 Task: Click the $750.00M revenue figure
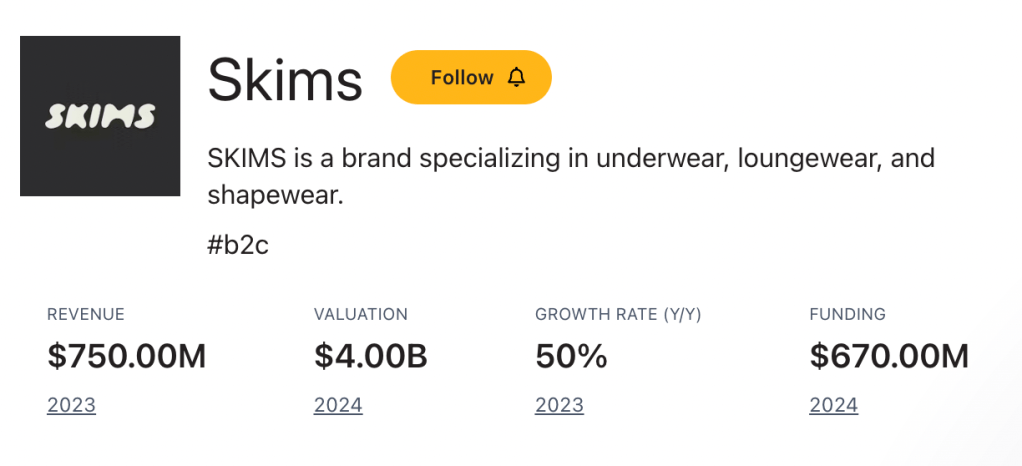point(126,356)
